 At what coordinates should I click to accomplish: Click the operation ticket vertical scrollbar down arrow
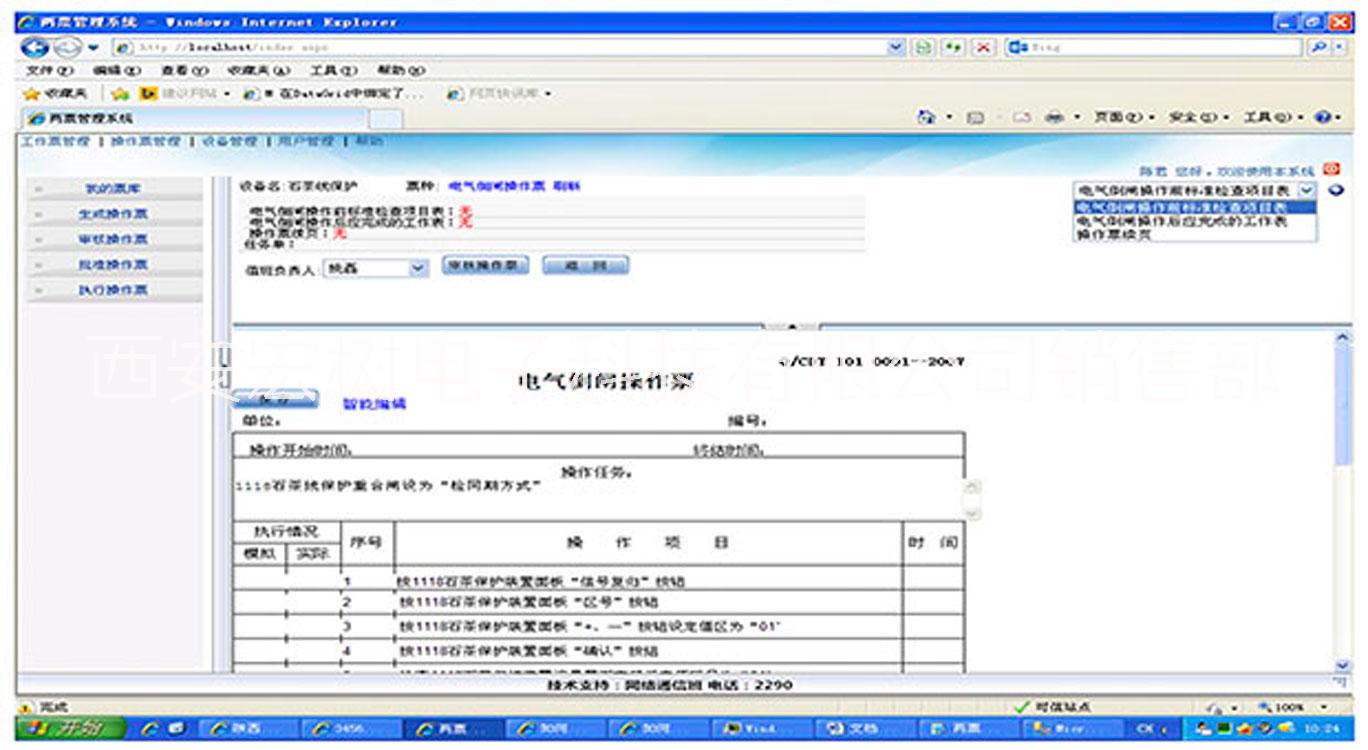[1343, 665]
